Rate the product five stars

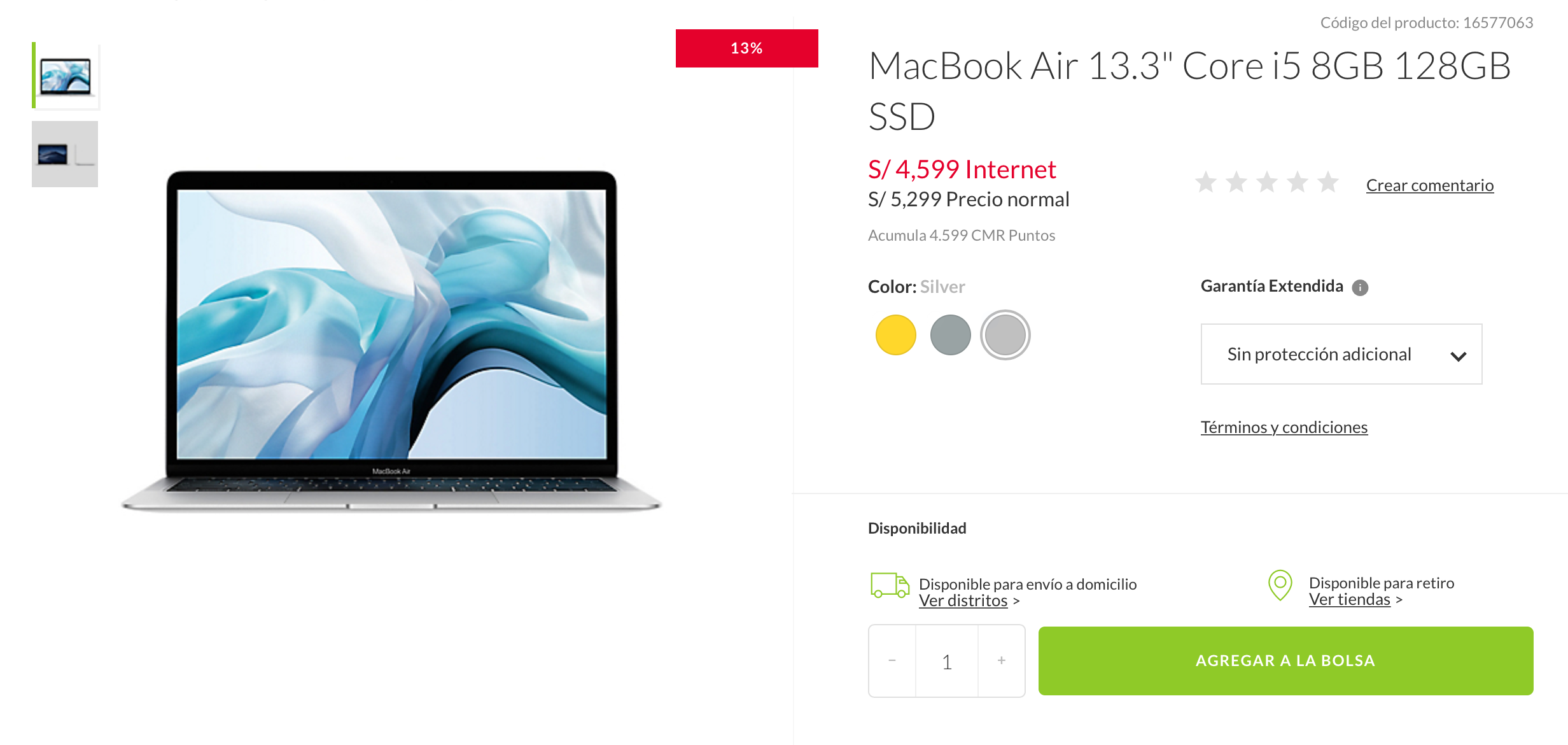(x=1327, y=183)
